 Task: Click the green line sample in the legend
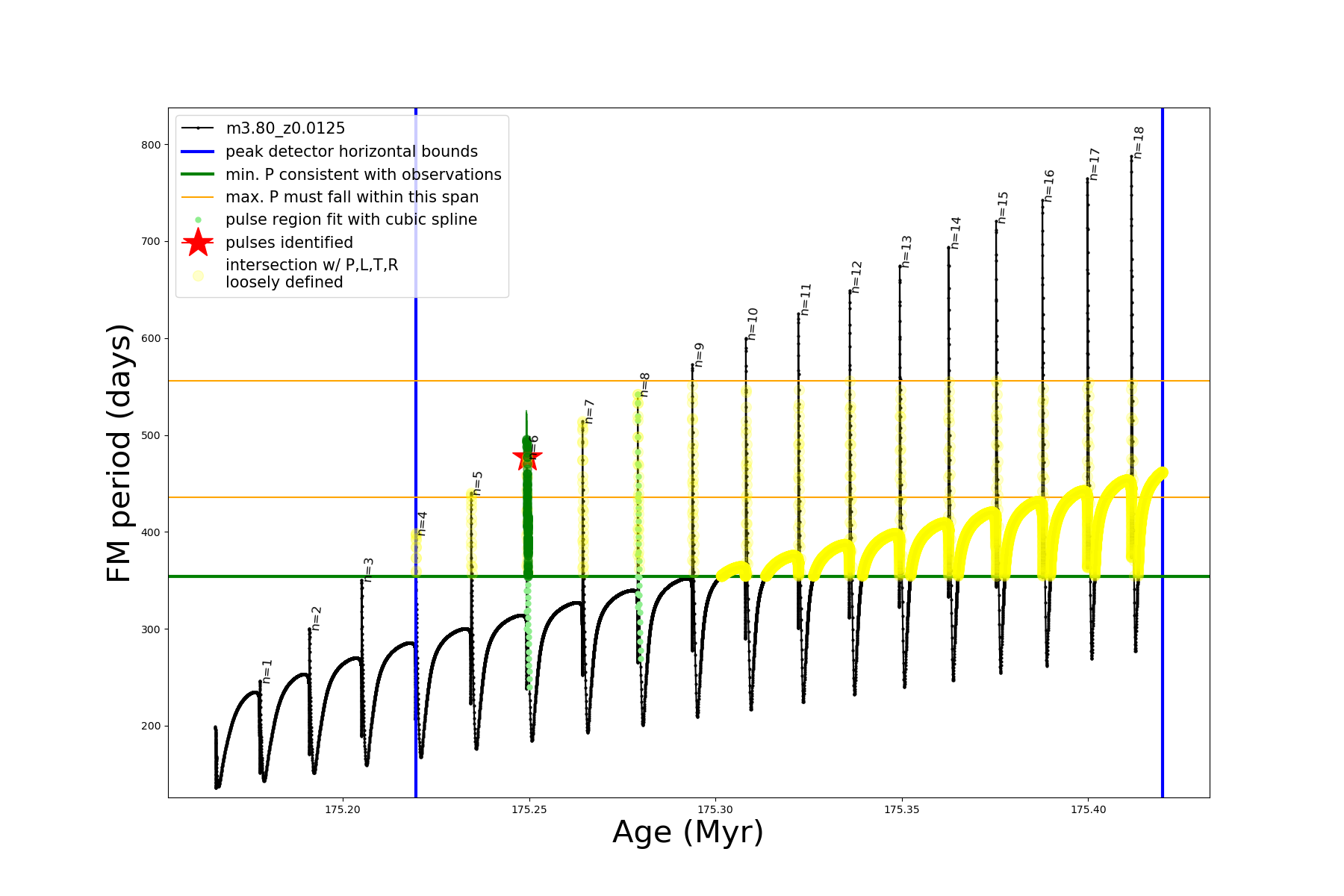(198, 174)
